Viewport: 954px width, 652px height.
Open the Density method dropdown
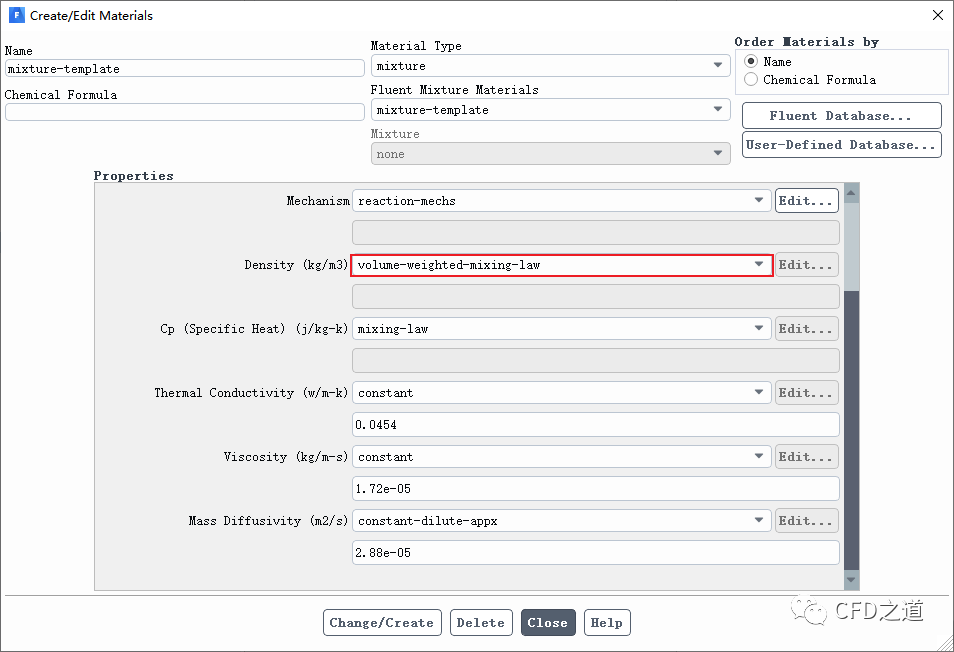[561, 265]
